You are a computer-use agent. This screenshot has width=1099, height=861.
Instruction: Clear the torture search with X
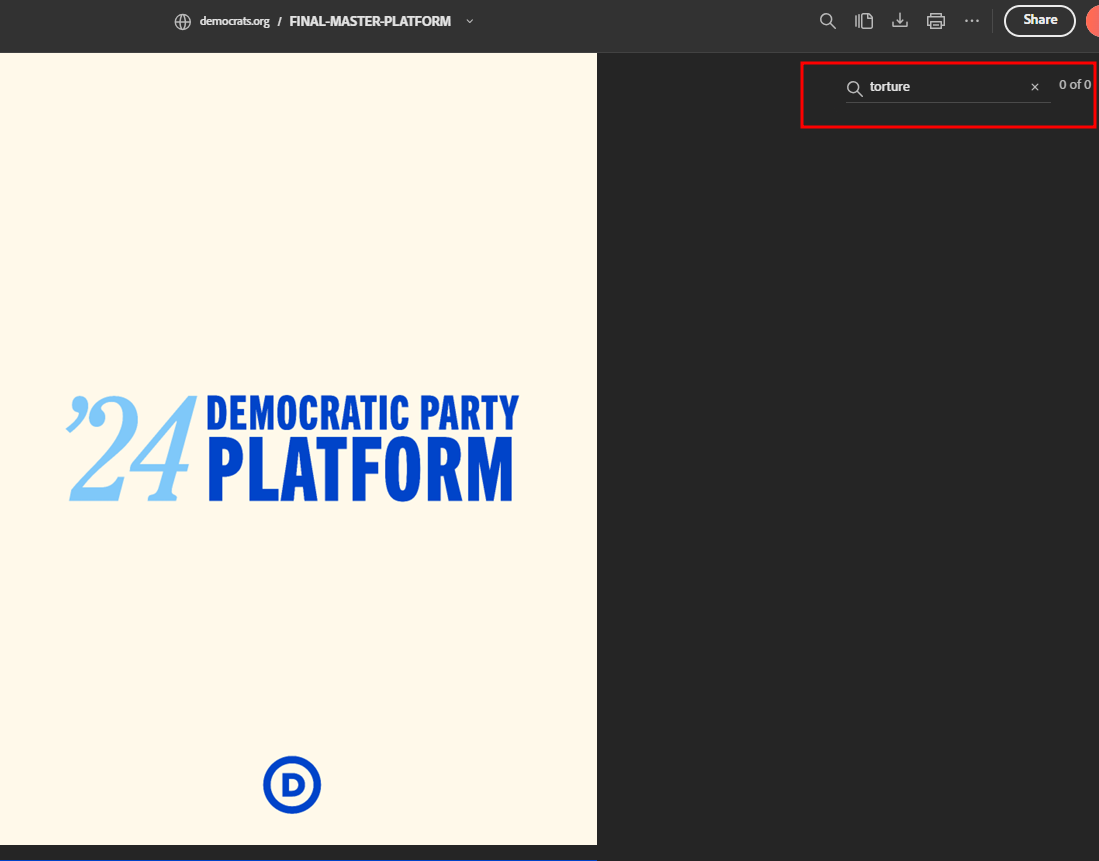[x=1035, y=87]
